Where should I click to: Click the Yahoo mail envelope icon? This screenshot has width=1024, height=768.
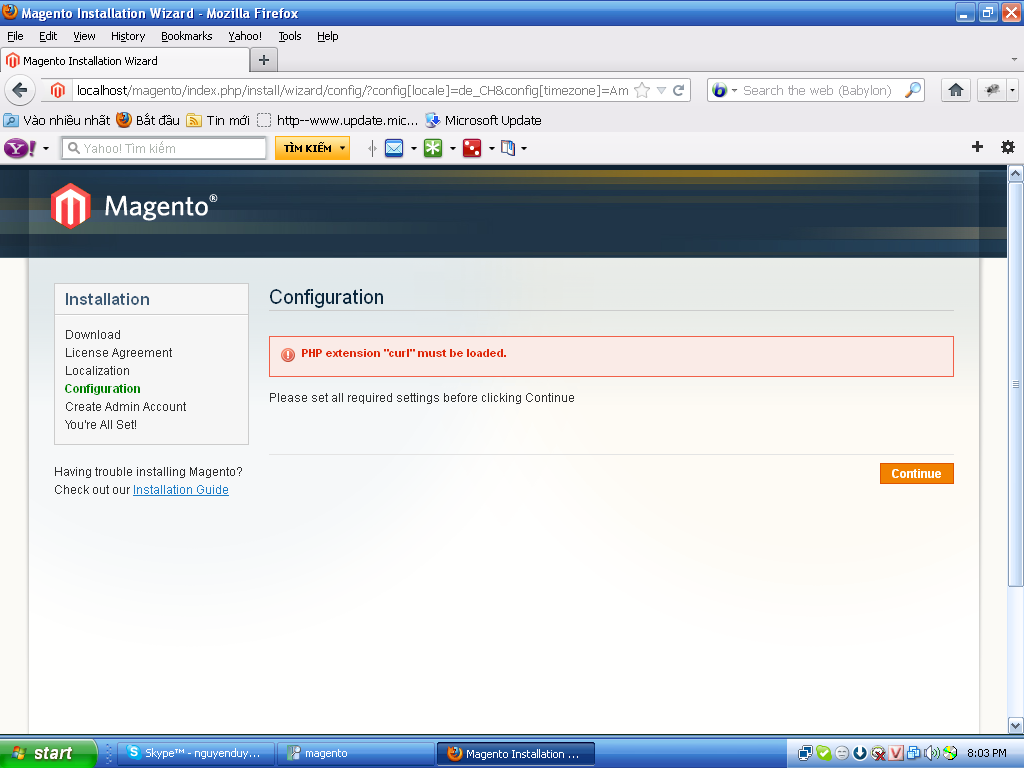point(394,148)
